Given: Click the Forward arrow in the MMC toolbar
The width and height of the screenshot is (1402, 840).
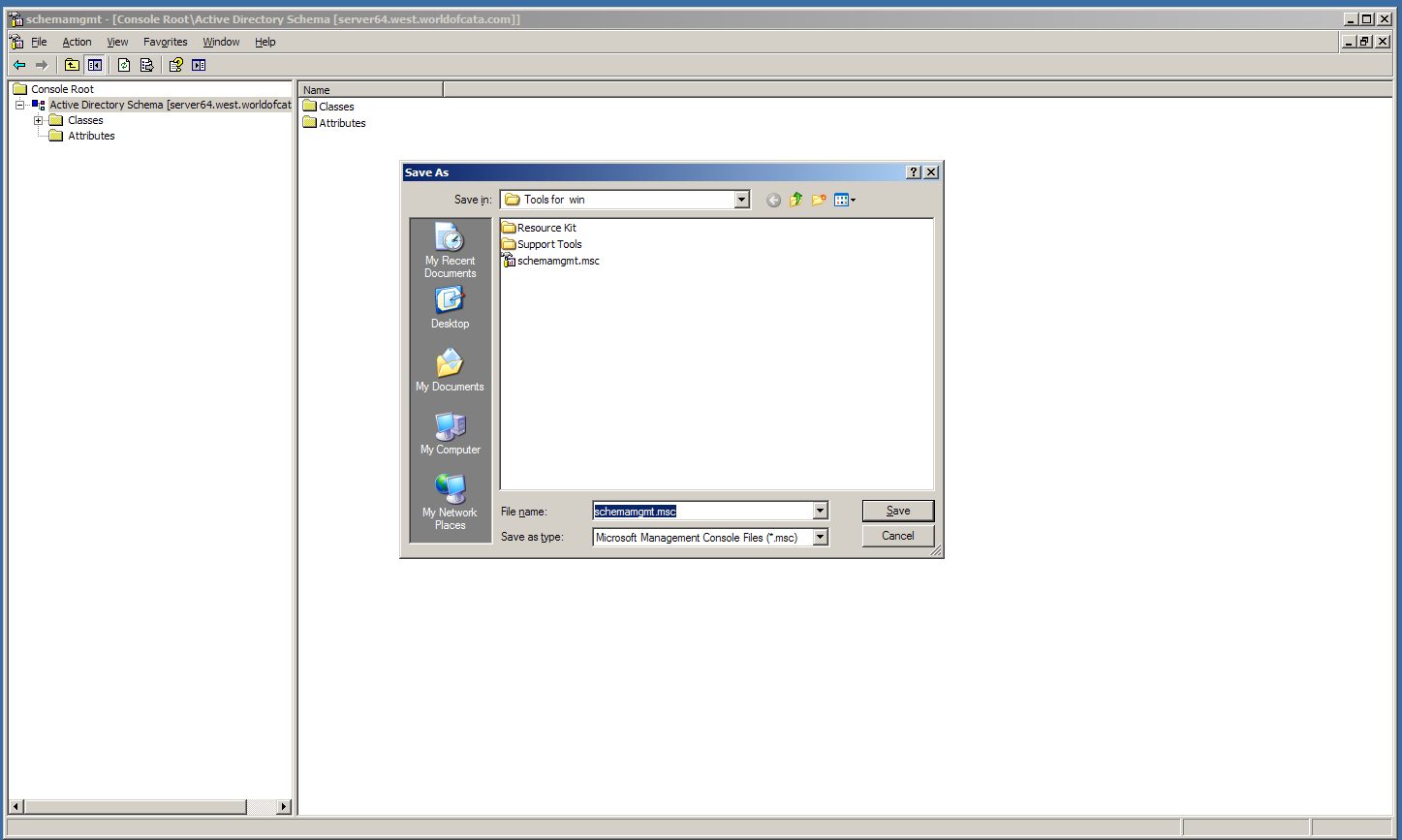Looking at the screenshot, I should pos(42,65).
